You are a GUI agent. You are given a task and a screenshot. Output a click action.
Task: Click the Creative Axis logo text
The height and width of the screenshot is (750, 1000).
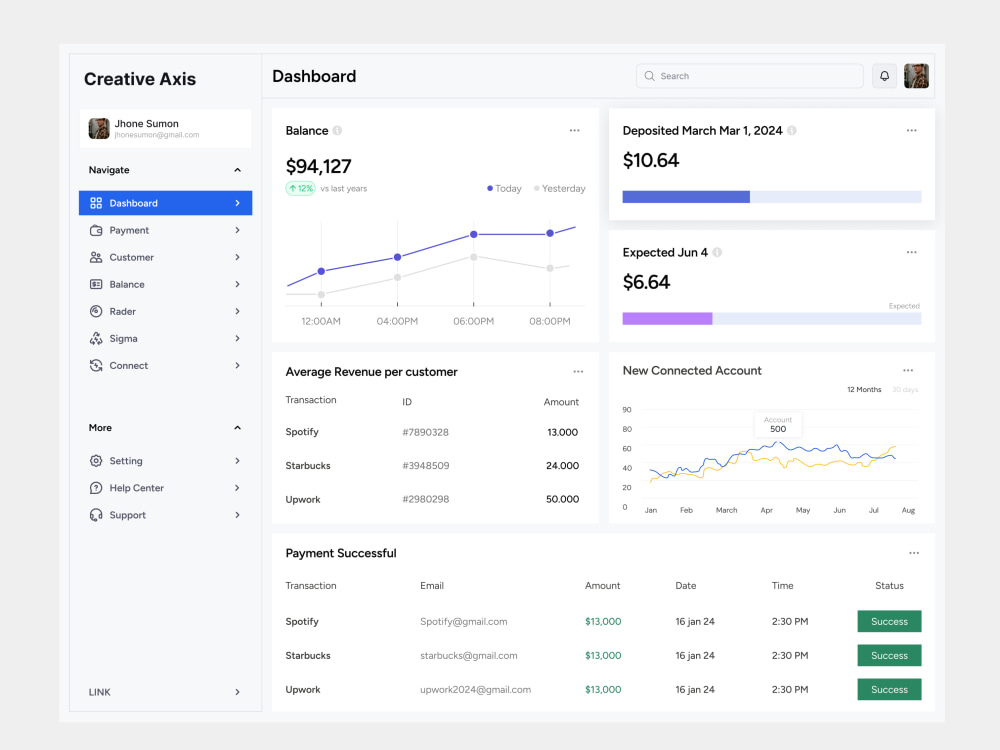[x=140, y=79]
